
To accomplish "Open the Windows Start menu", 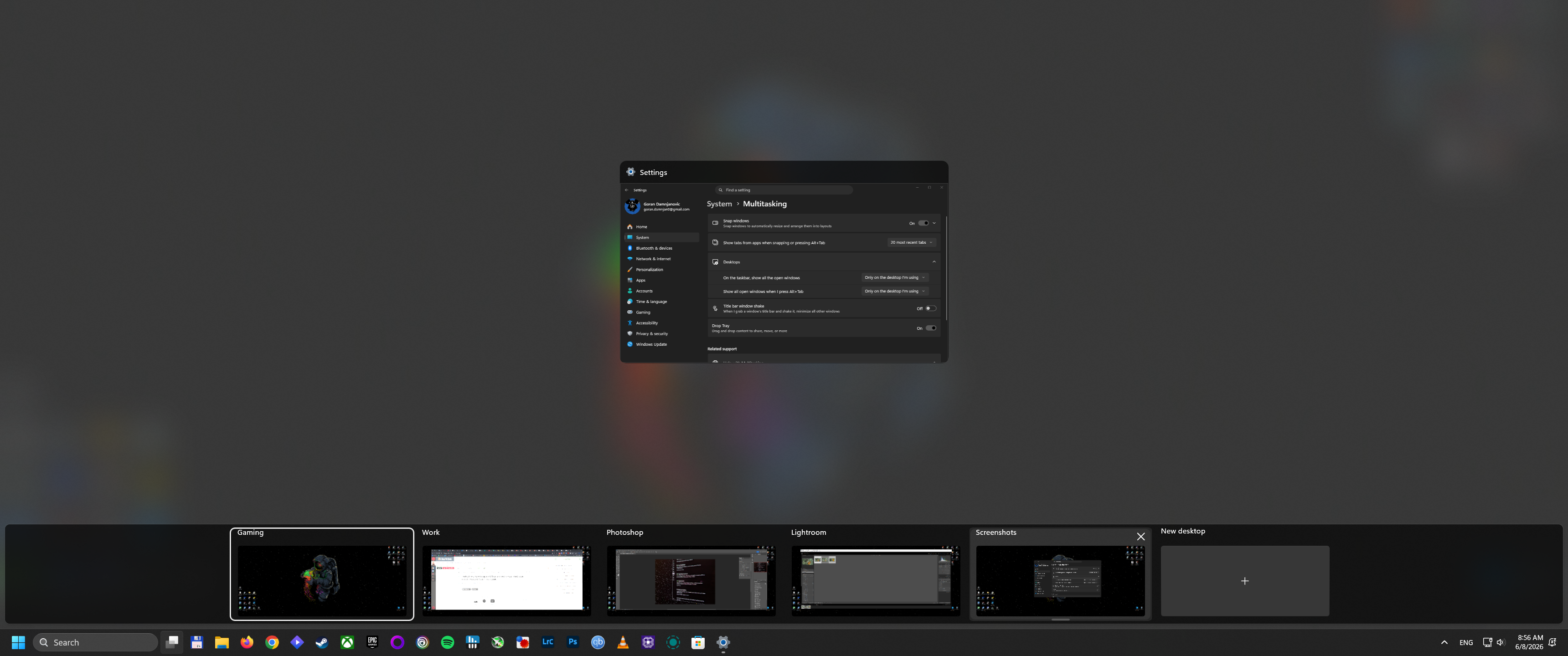I will pyautogui.click(x=18, y=642).
